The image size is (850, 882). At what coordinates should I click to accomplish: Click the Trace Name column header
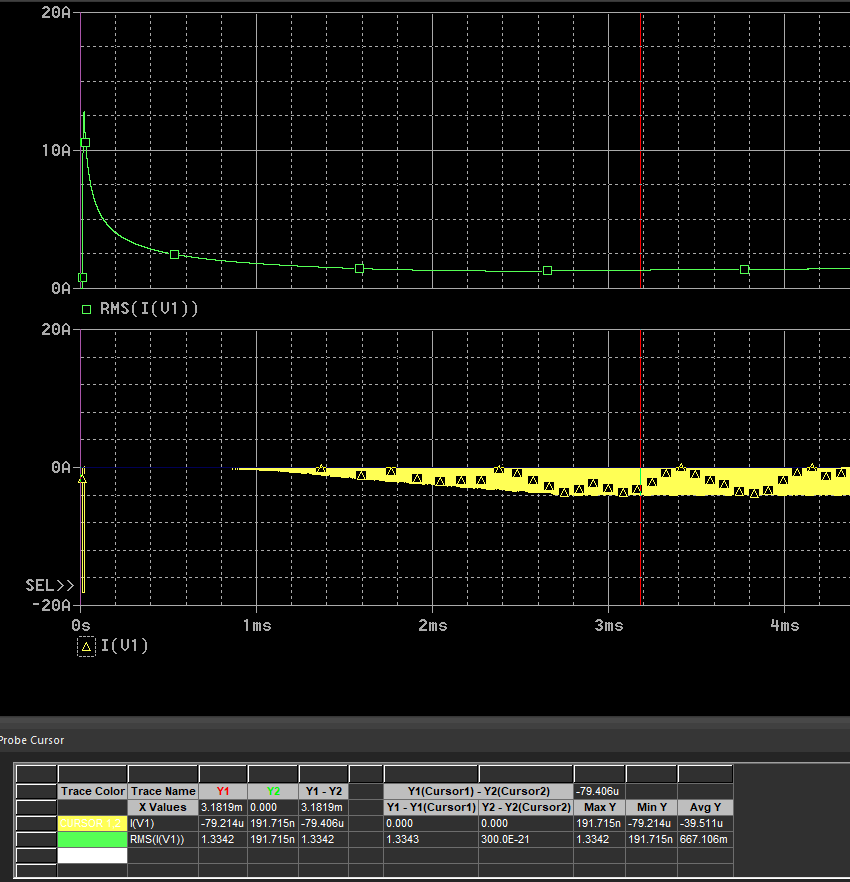click(x=163, y=791)
